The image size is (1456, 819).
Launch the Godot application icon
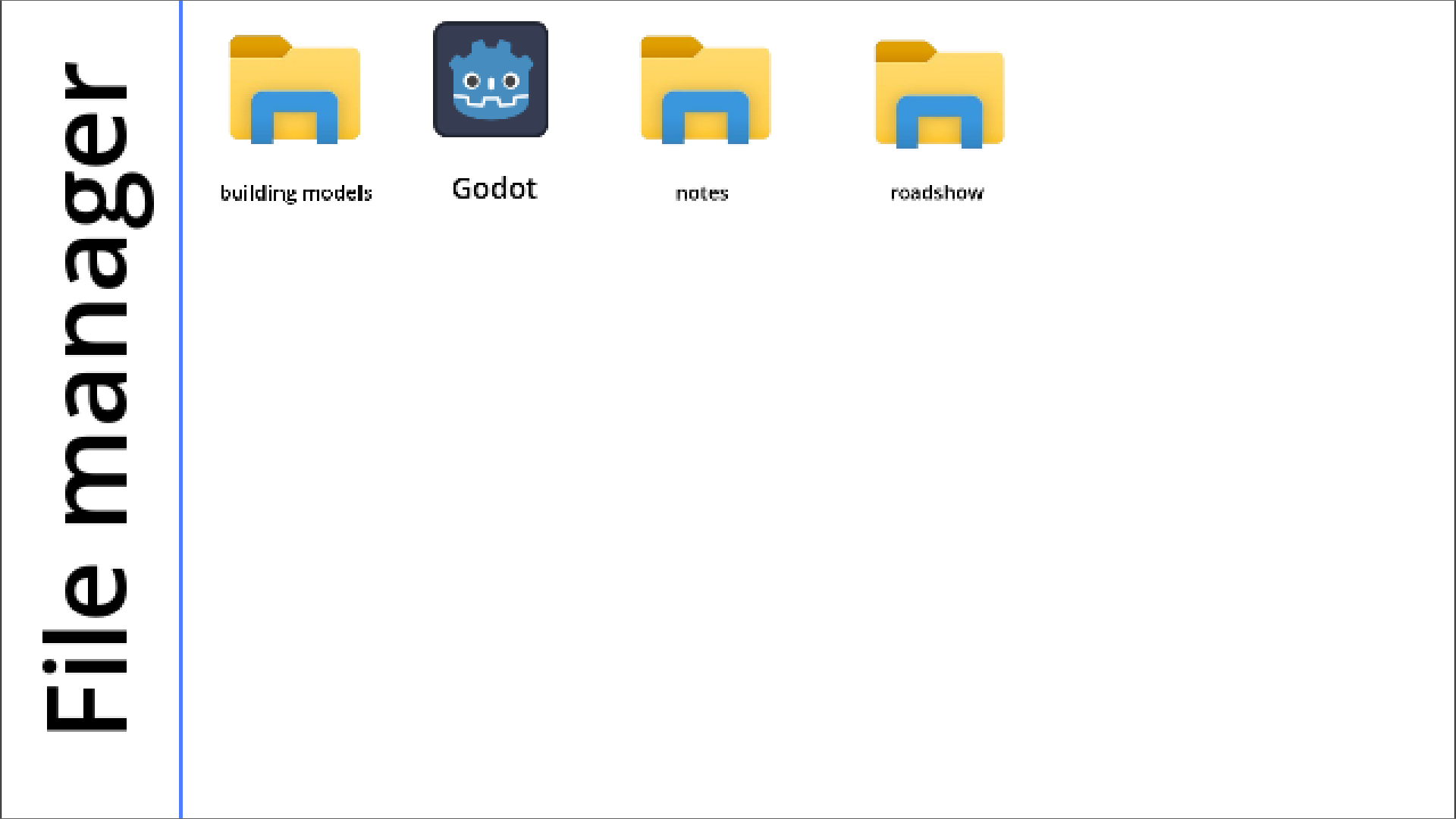tap(490, 80)
